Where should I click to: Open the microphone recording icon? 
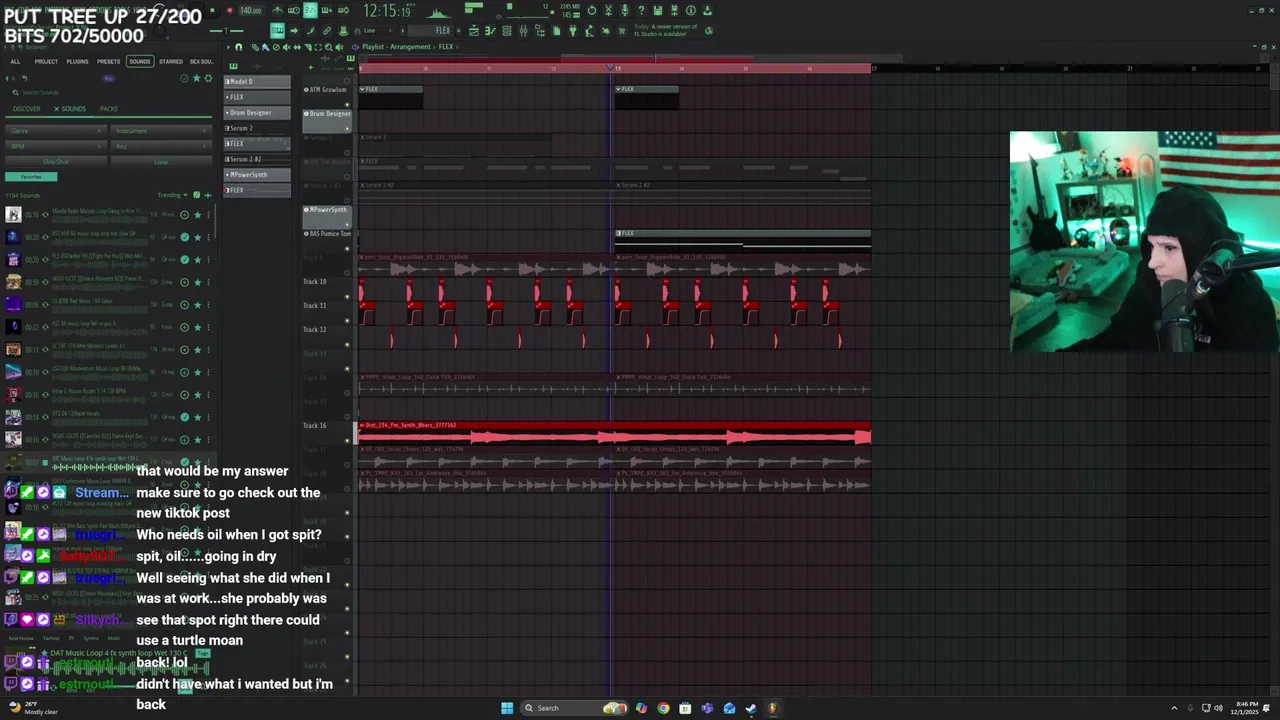pyautogui.click(x=625, y=11)
